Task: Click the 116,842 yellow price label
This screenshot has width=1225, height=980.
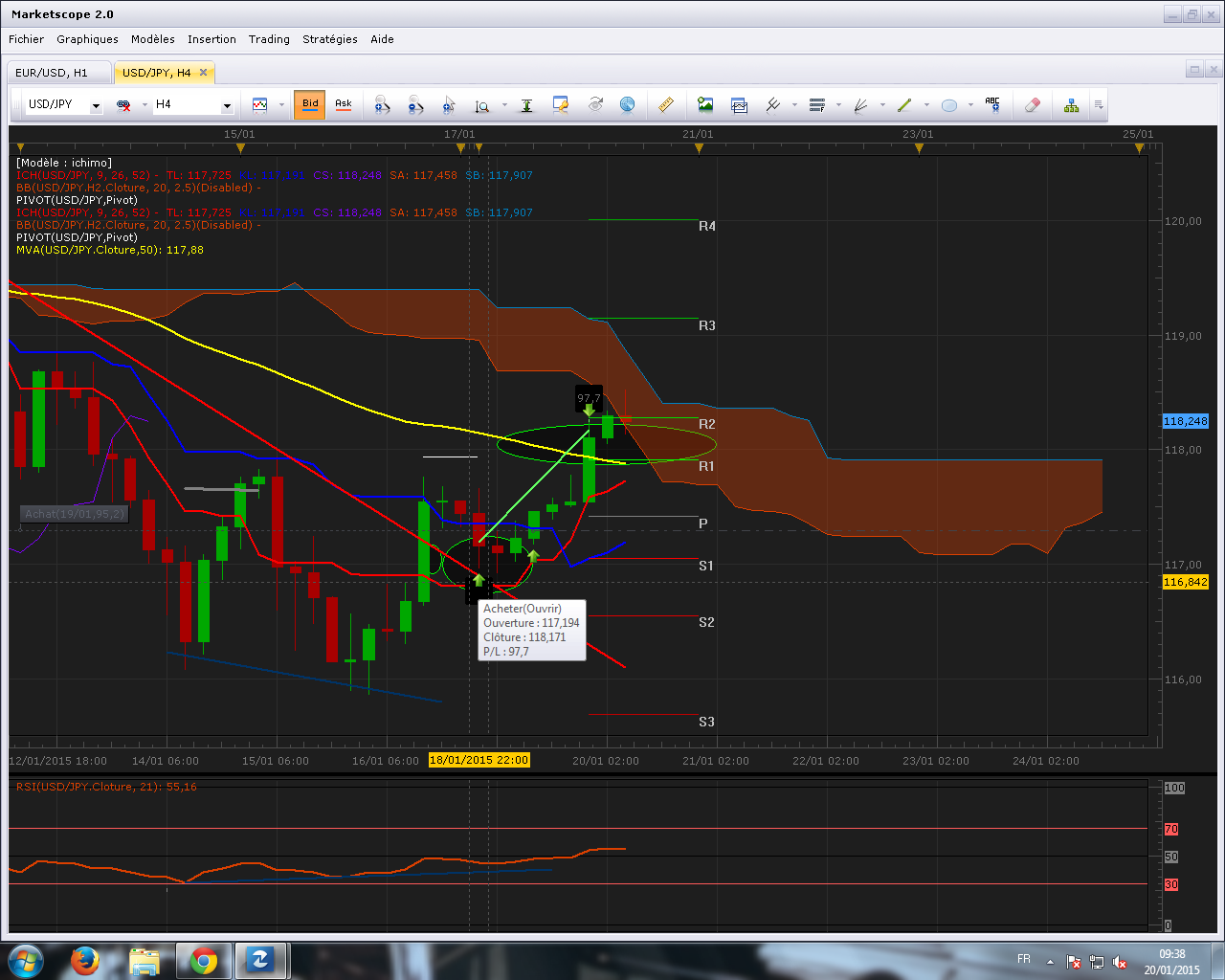Action: 1185,582
